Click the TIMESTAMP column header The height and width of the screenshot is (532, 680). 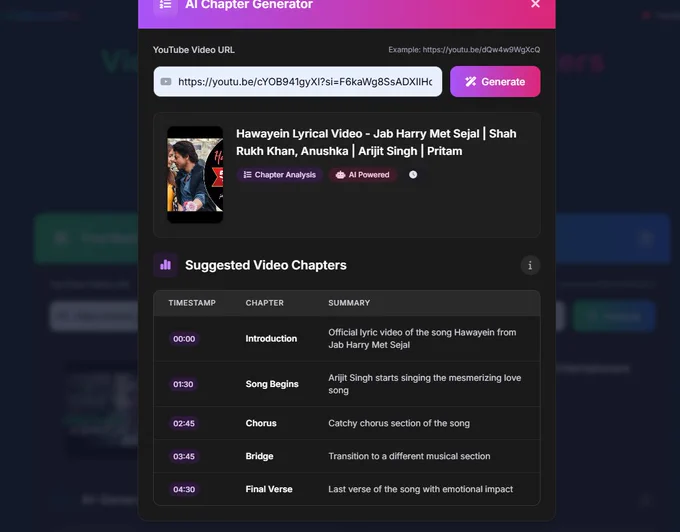pos(192,303)
